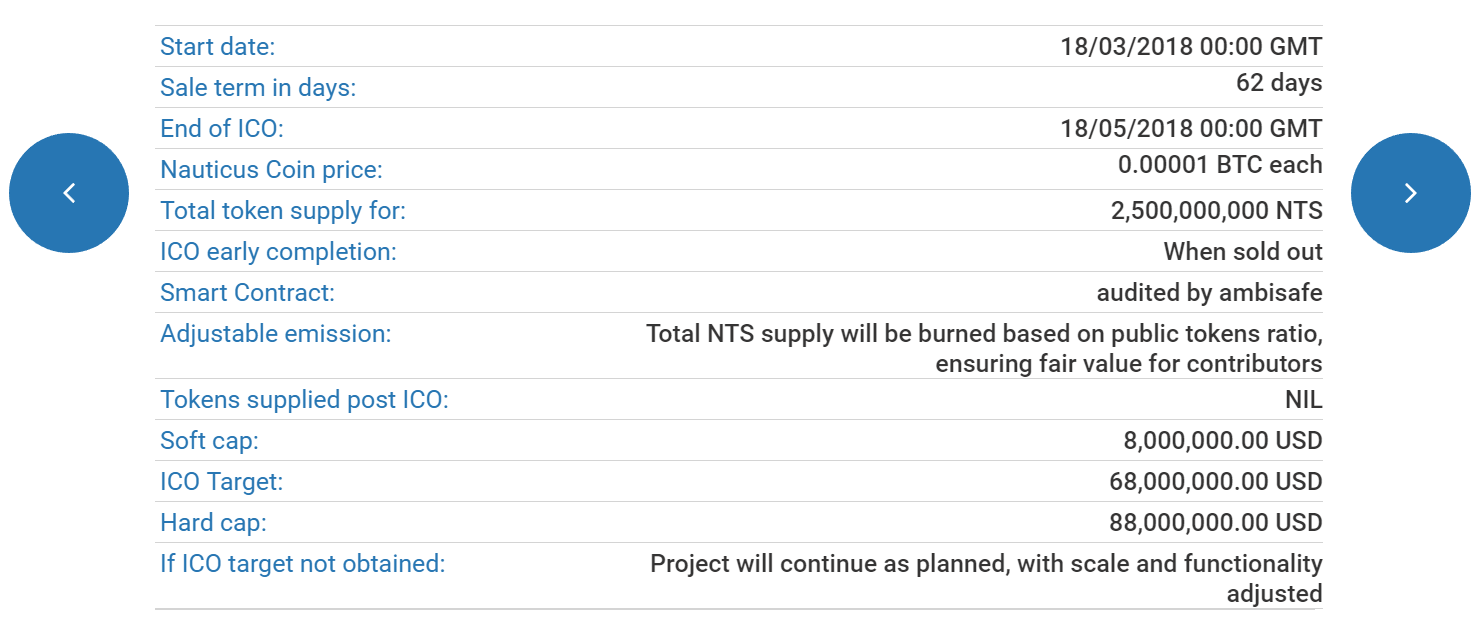Select the 8,000,000.00 USD soft cap value

pyautogui.click(x=1222, y=441)
